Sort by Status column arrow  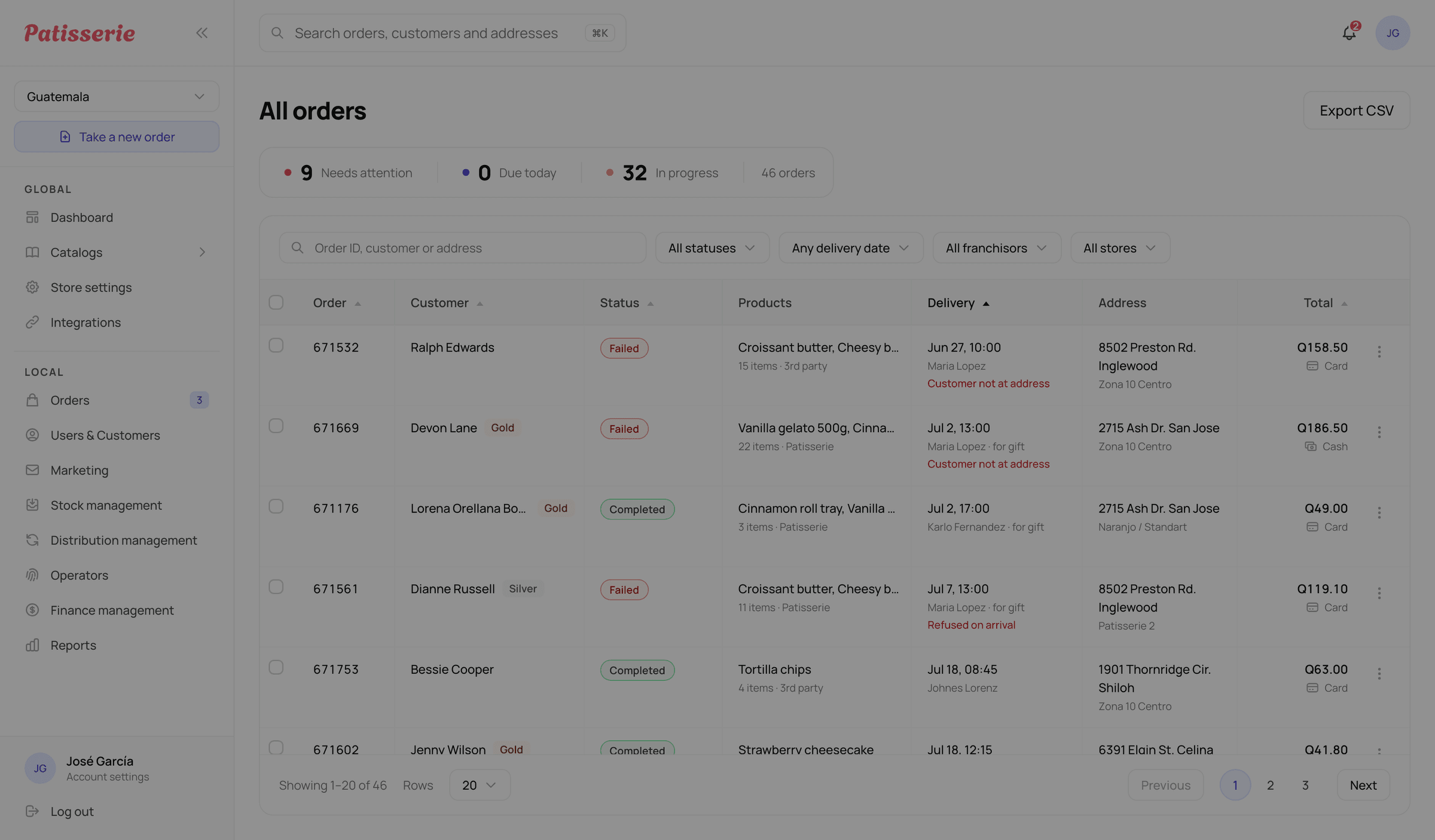click(x=651, y=304)
